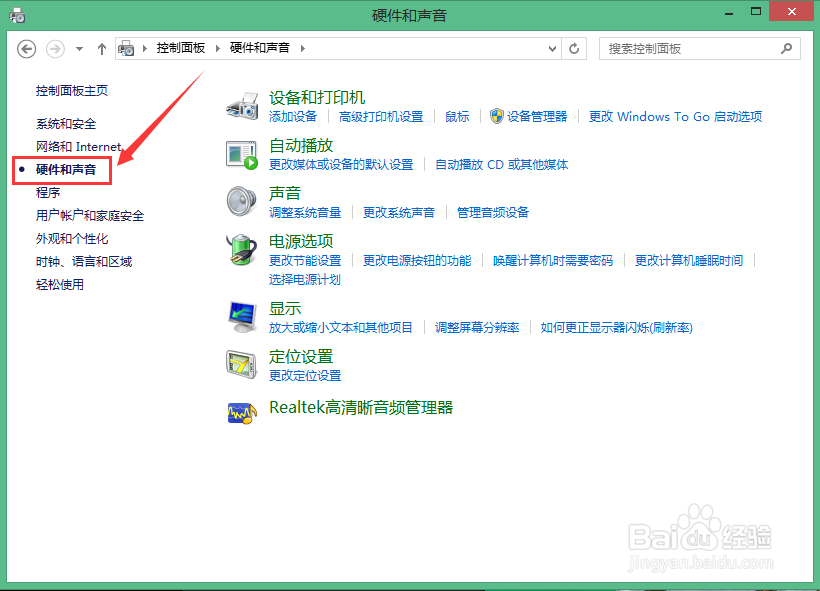Open the recent pages dropdown beside navigation arrows
The width and height of the screenshot is (820, 591).
(x=79, y=47)
